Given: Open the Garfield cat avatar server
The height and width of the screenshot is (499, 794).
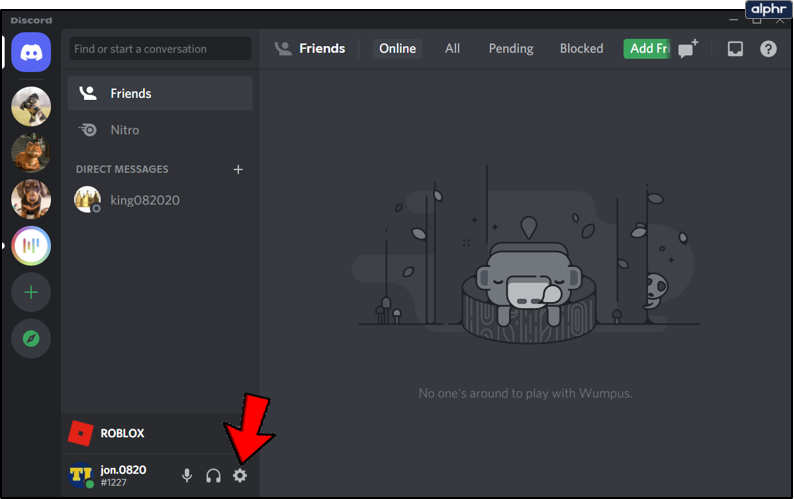Looking at the screenshot, I should coord(31,153).
